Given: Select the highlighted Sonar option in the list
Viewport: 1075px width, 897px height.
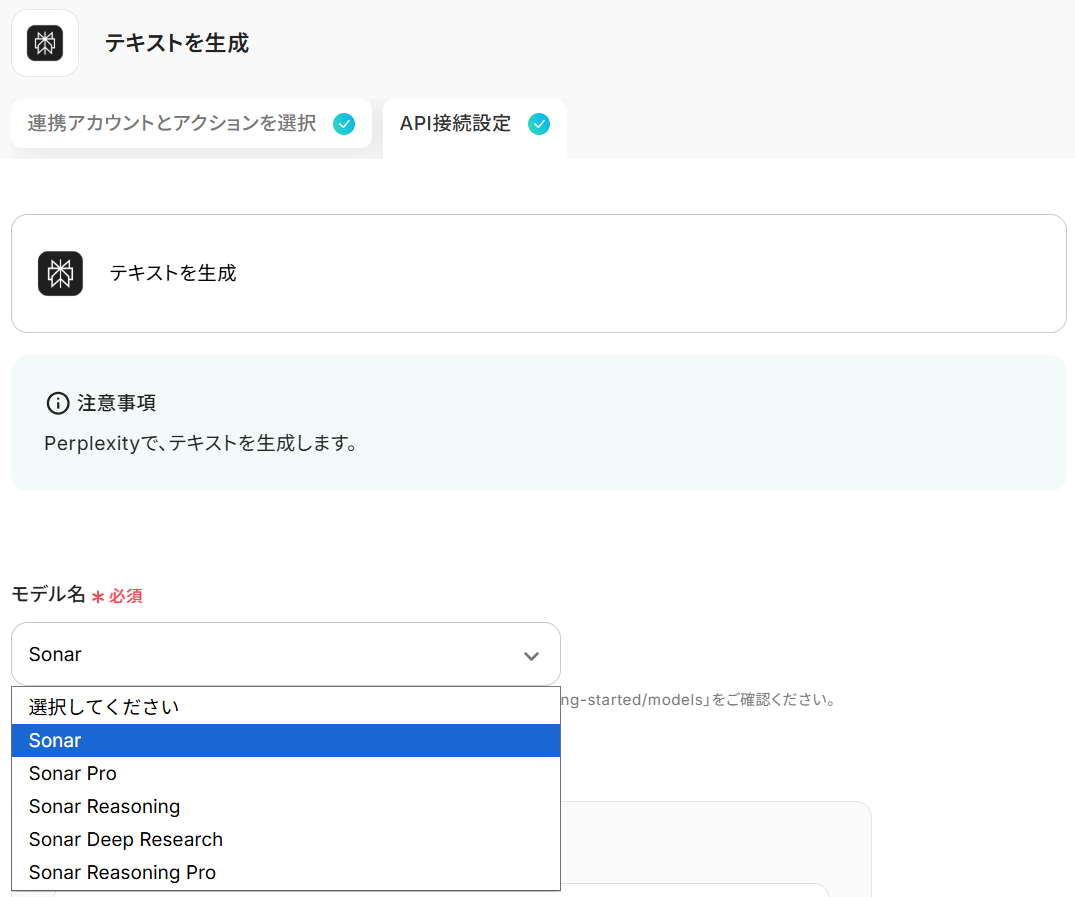Looking at the screenshot, I should pos(55,740).
